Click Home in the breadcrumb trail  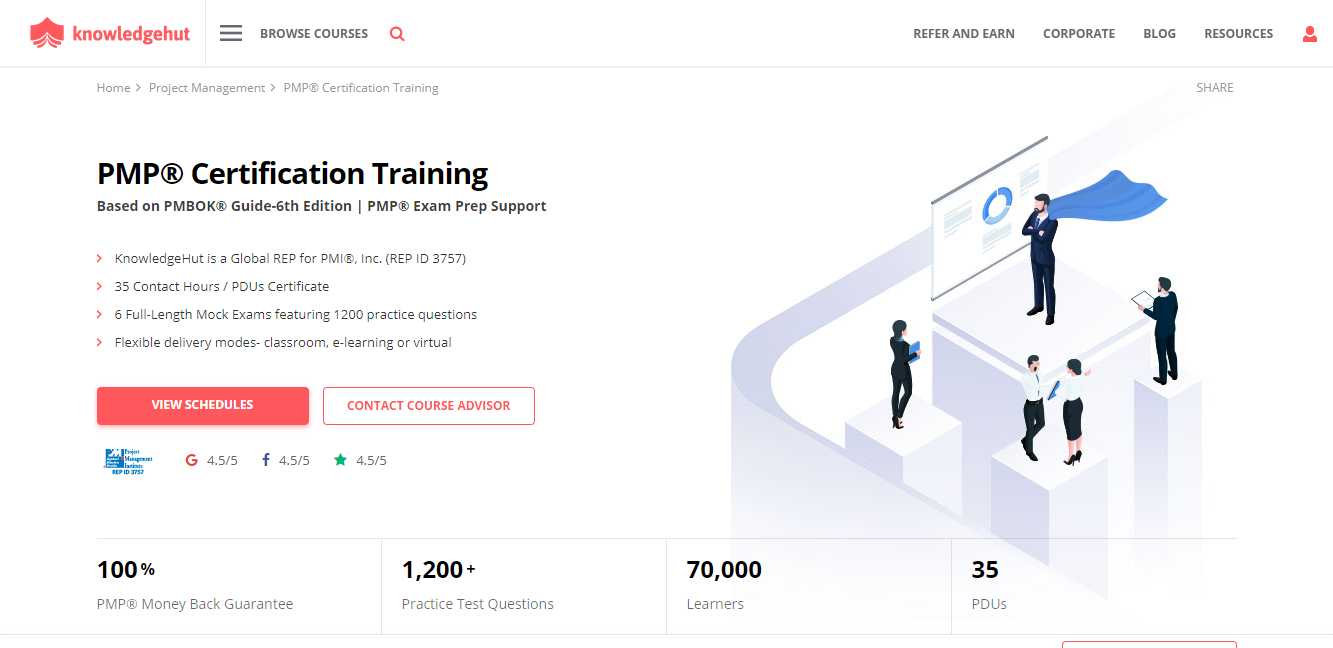tap(113, 87)
